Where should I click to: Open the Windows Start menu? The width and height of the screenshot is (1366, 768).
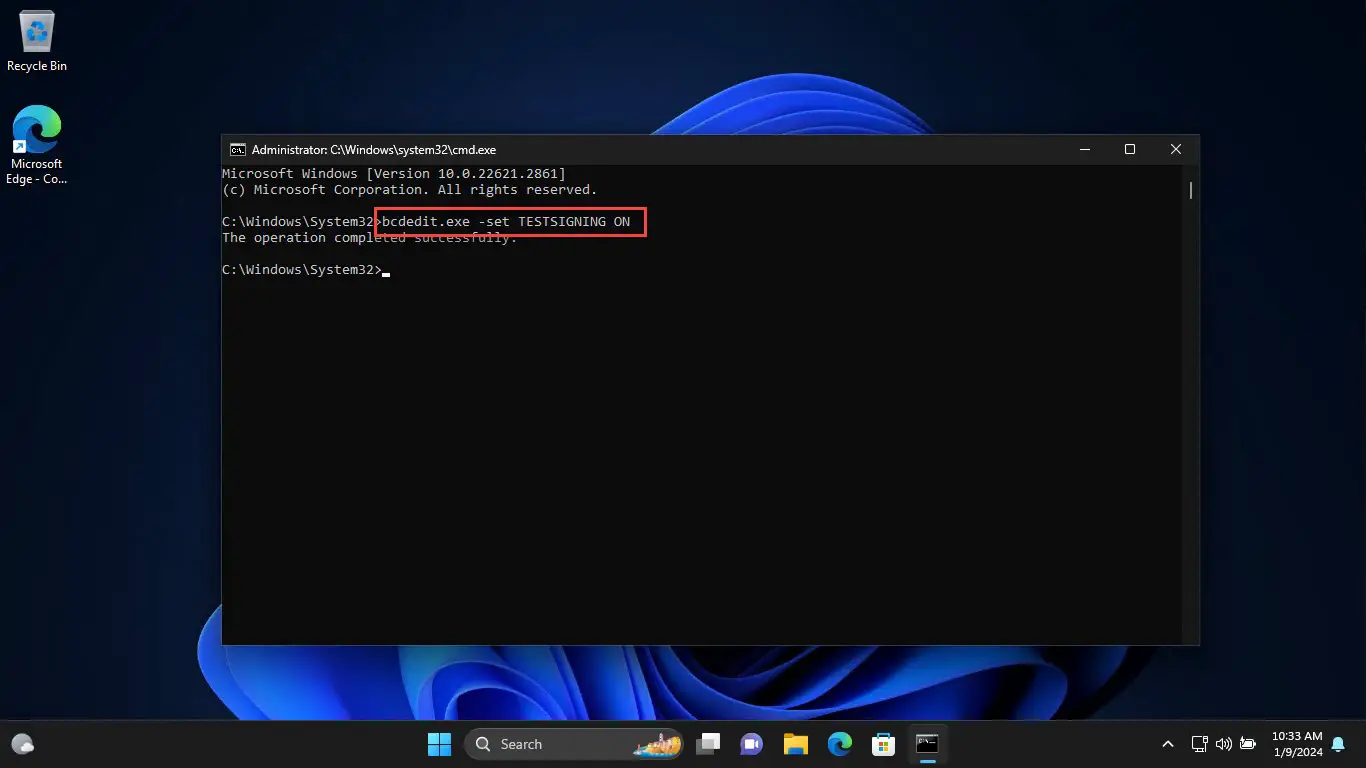(439, 744)
